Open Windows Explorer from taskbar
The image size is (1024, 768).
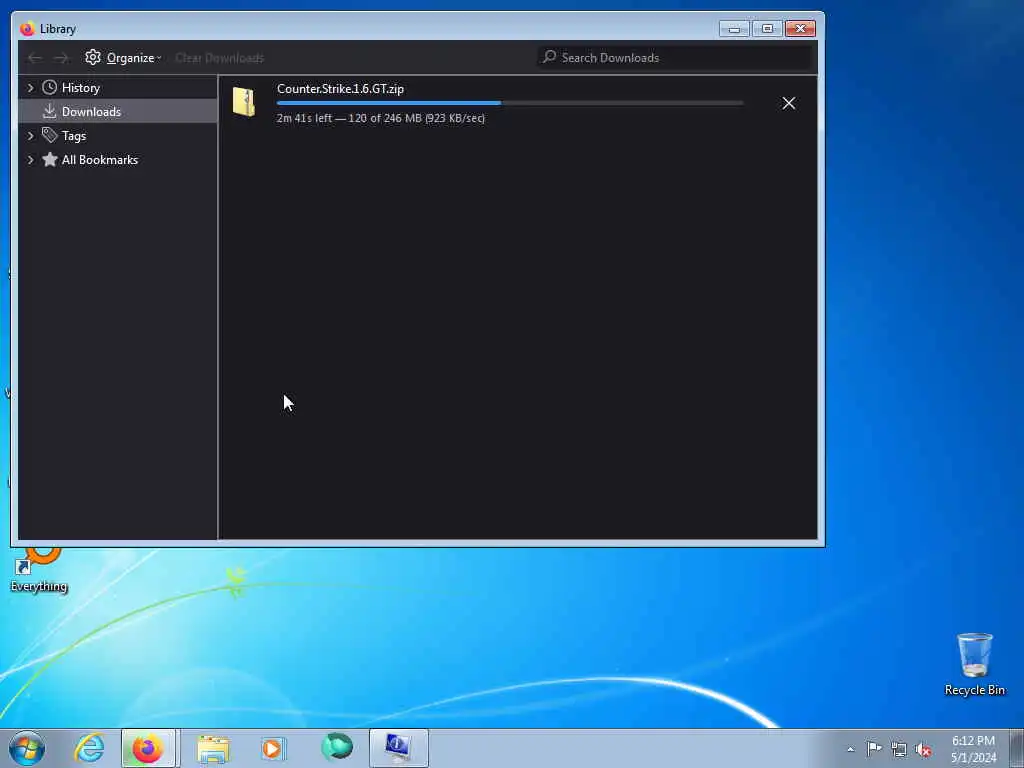click(213, 748)
